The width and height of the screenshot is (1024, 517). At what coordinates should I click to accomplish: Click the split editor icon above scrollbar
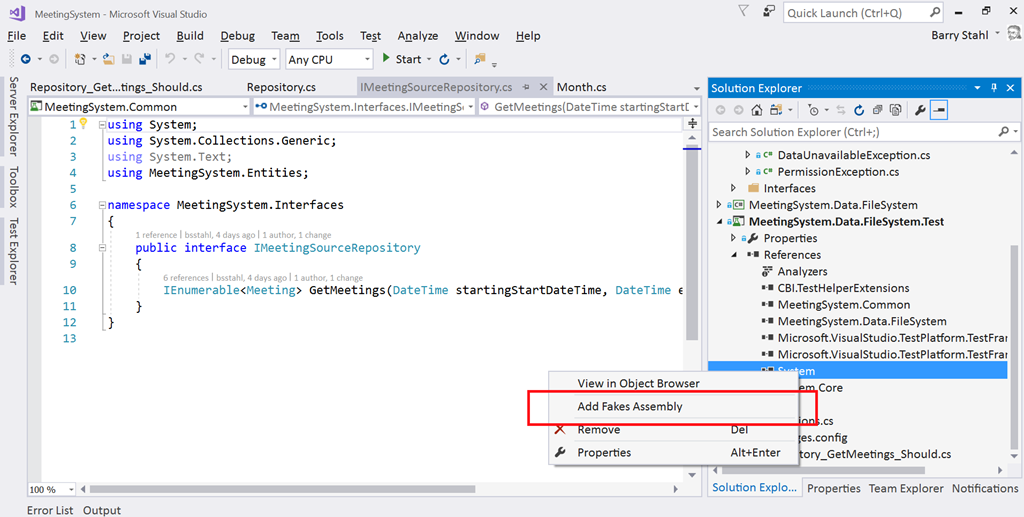tap(692, 123)
